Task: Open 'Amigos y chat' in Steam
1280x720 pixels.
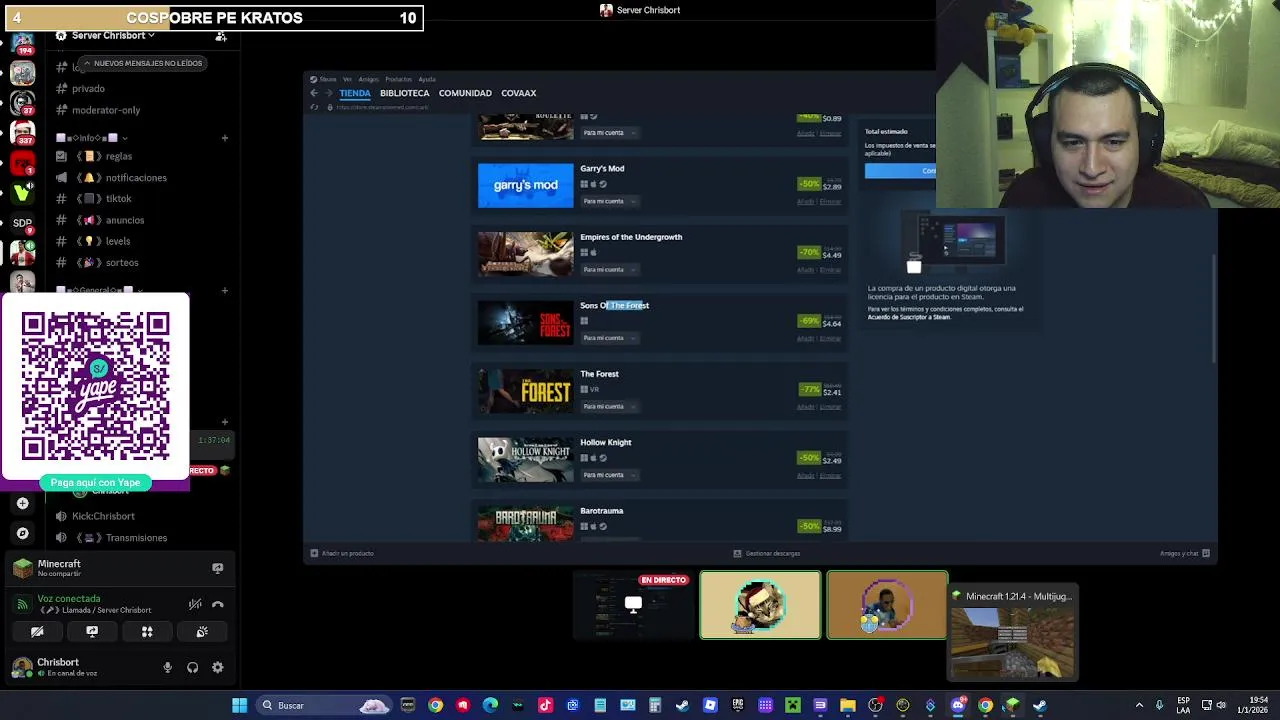Action: (1185, 553)
